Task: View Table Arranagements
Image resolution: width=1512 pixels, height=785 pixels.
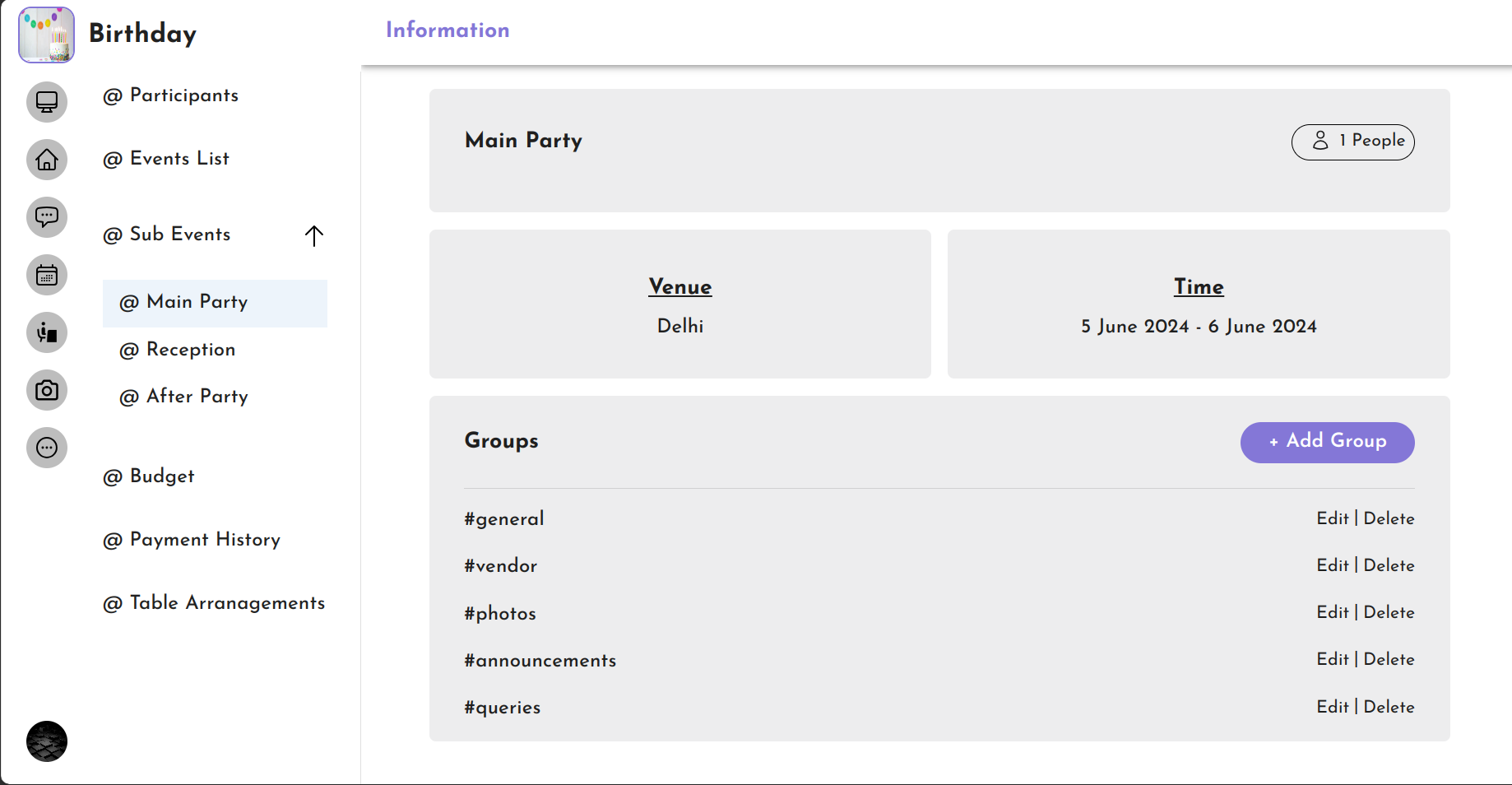Action: pyautogui.click(x=214, y=602)
